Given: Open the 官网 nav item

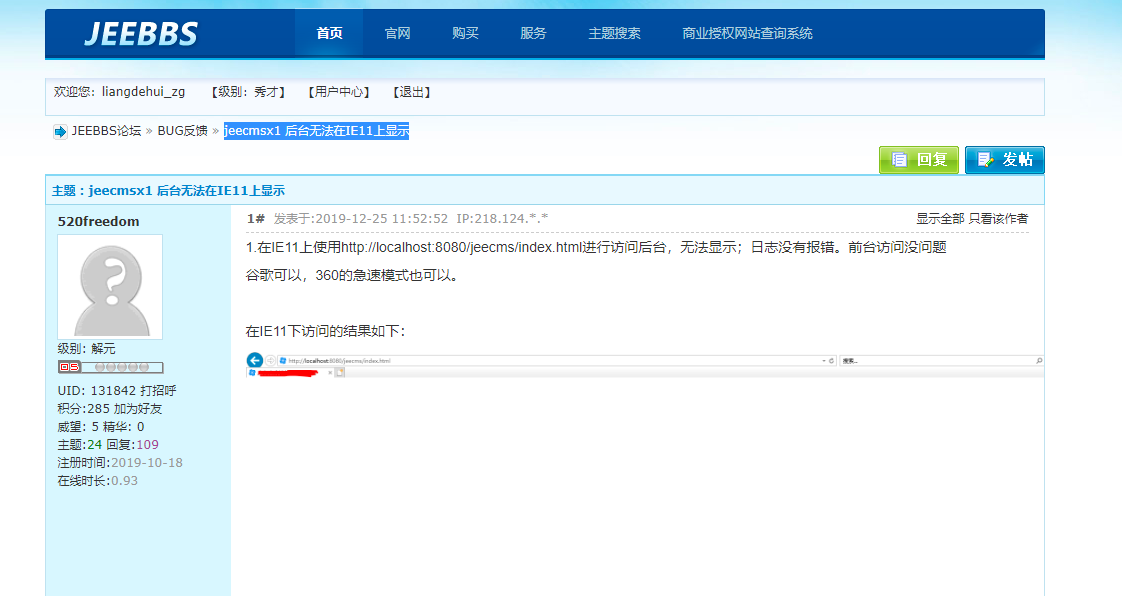Looking at the screenshot, I should [x=397, y=33].
